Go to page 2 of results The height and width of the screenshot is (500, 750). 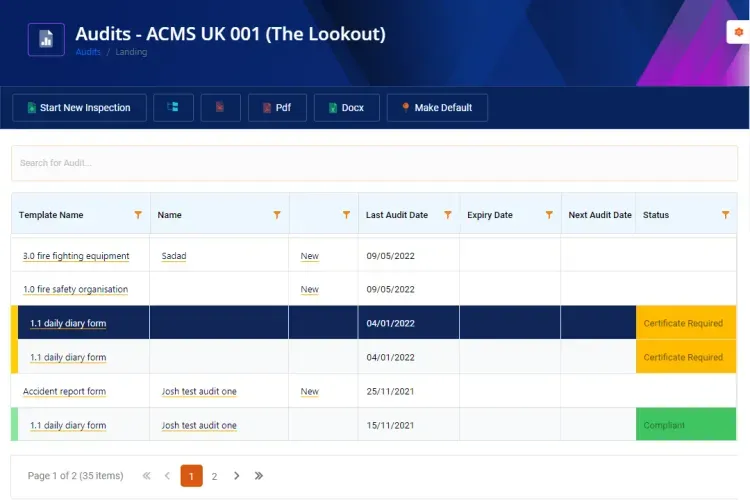click(x=214, y=476)
